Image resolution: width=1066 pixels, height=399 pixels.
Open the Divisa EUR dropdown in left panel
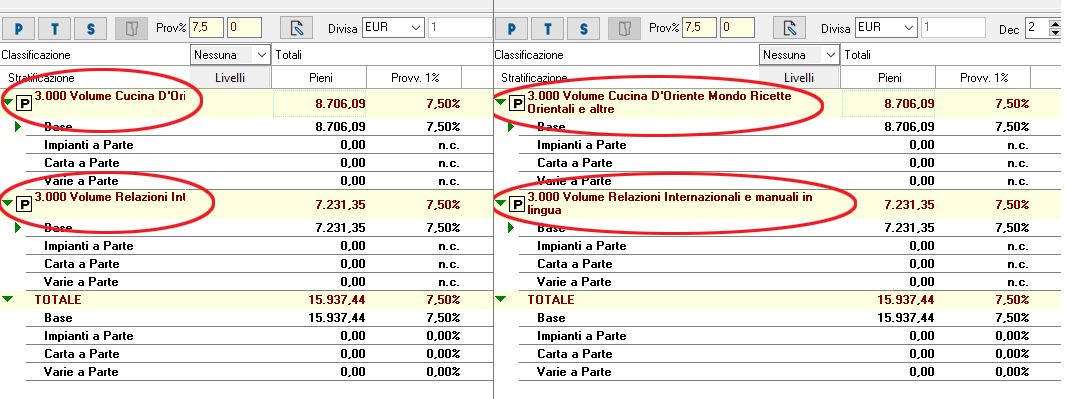click(416, 28)
